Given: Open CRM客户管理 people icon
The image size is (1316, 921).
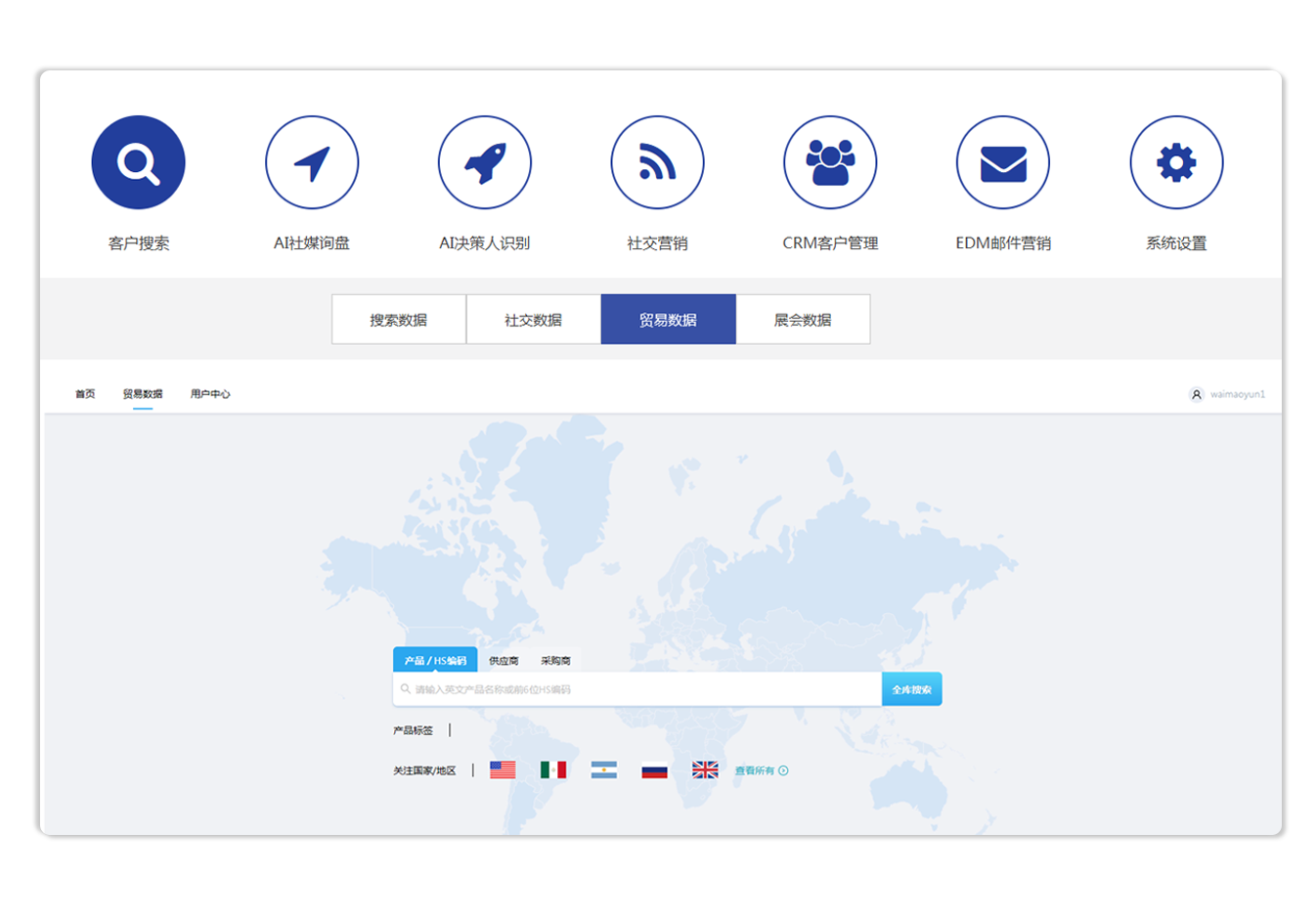Looking at the screenshot, I should tap(830, 162).
